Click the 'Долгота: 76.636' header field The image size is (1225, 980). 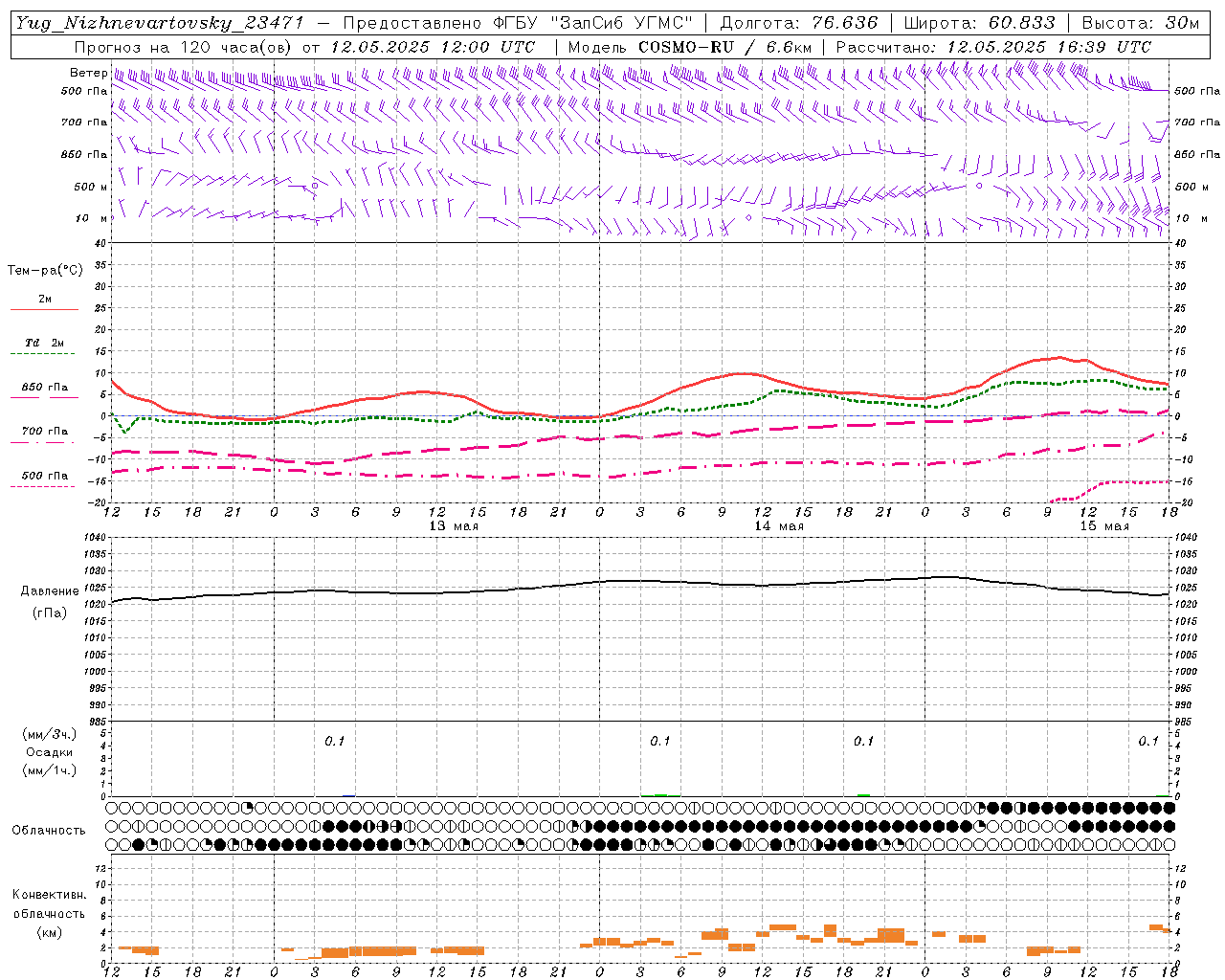799,23
